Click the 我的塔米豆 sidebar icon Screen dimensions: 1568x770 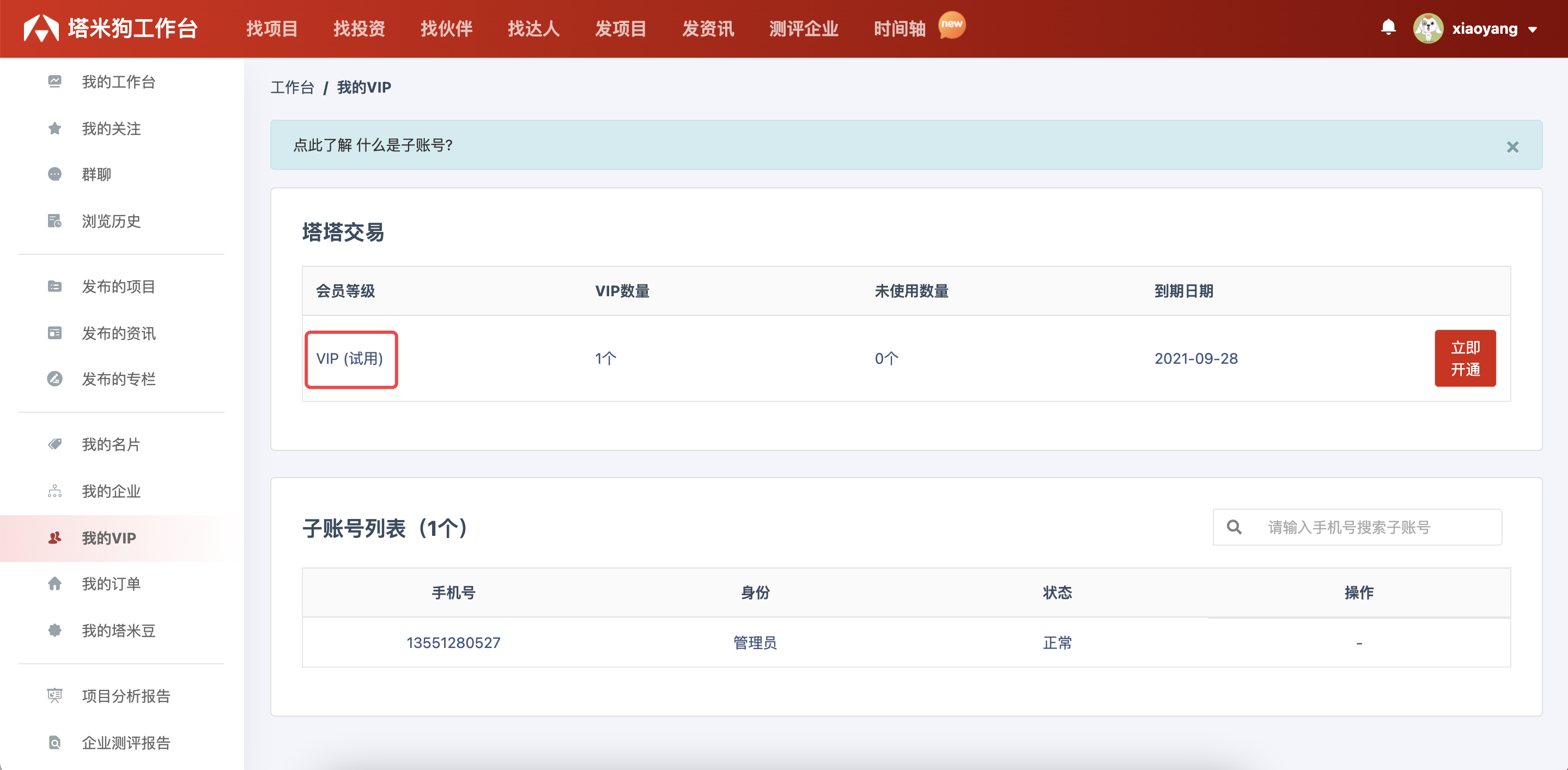tap(55, 630)
